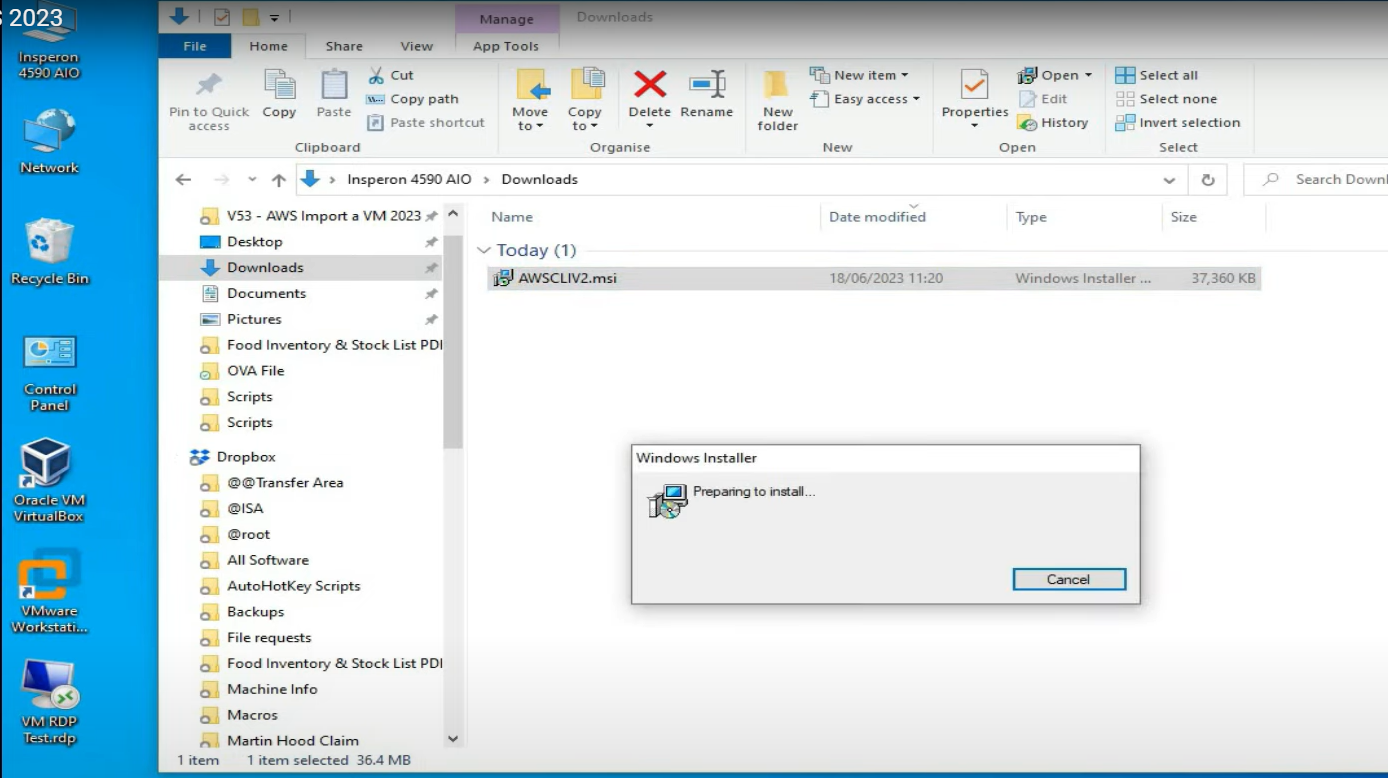The height and width of the screenshot is (778, 1388).
Task: Select Machine Info folder
Action: [272, 690]
